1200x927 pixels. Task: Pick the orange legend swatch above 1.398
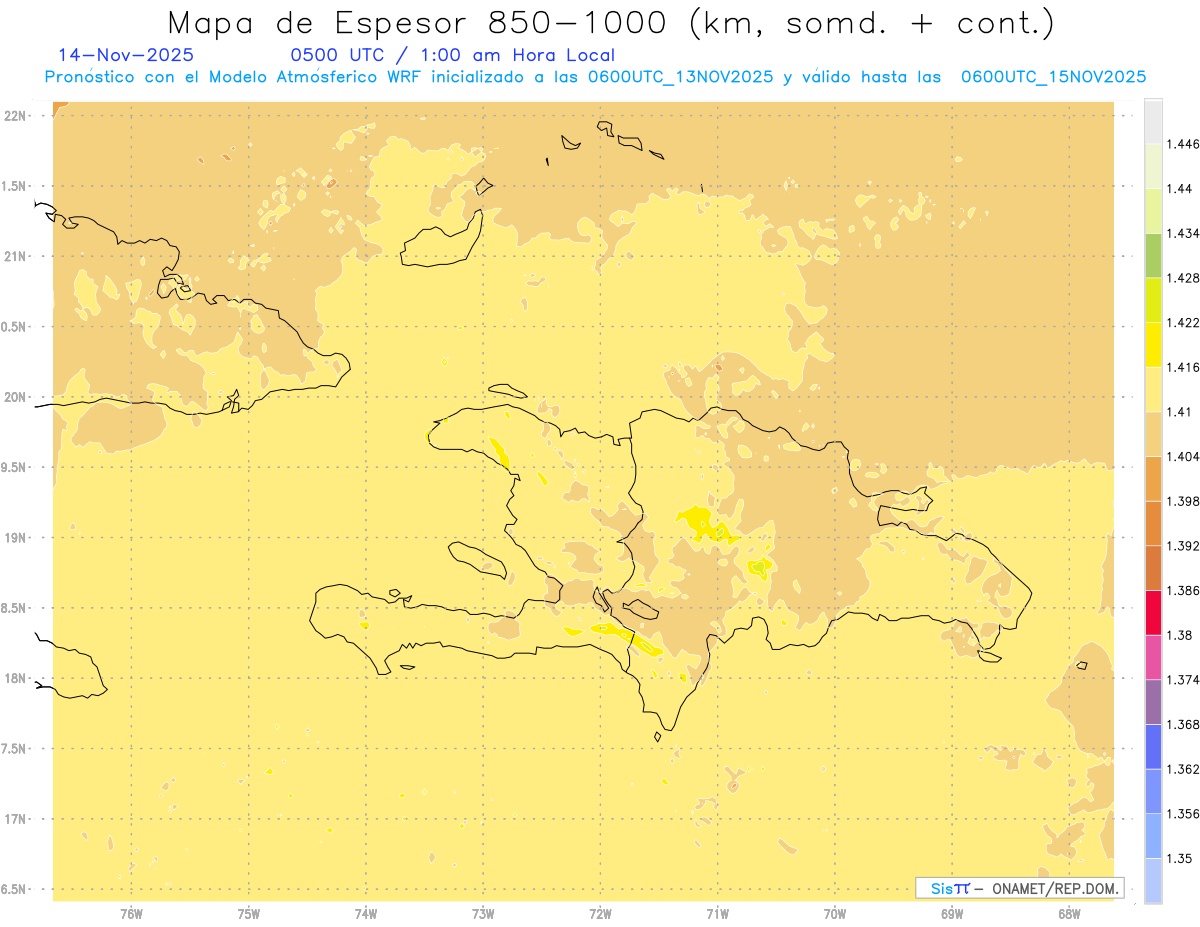click(1153, 478)
